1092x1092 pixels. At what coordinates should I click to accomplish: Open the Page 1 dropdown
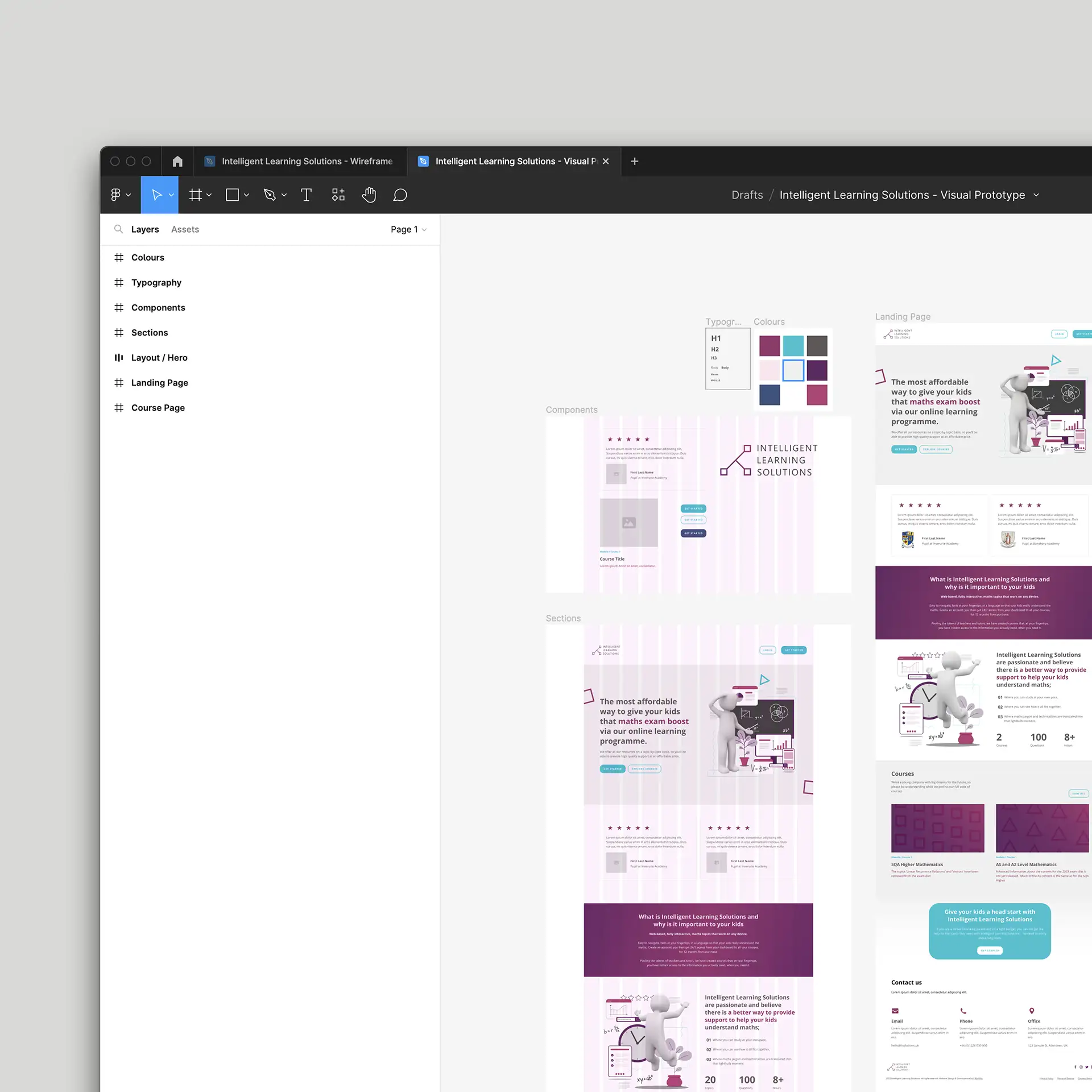408,229
